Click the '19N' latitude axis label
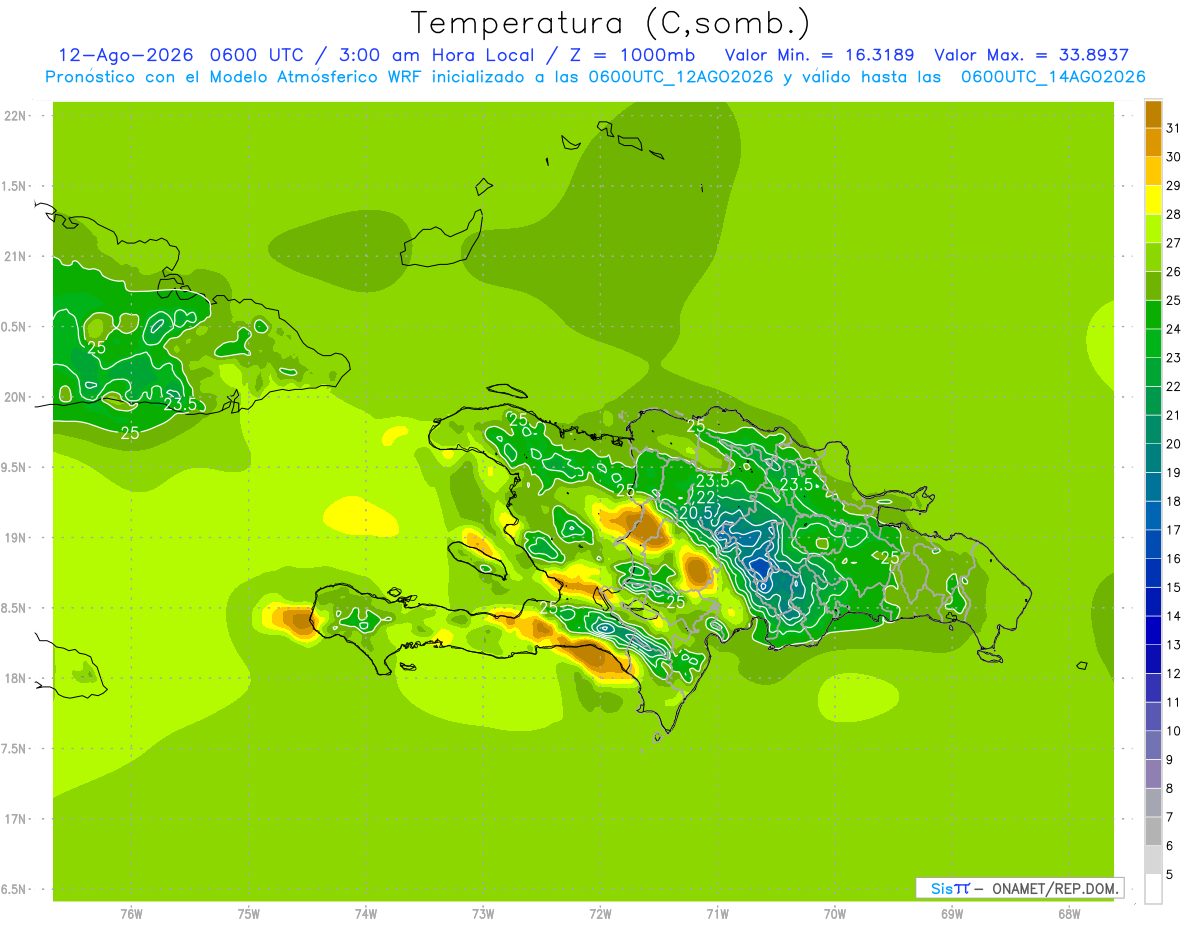1200x927 pixels. pyautogui.click(x=15, y=538)
